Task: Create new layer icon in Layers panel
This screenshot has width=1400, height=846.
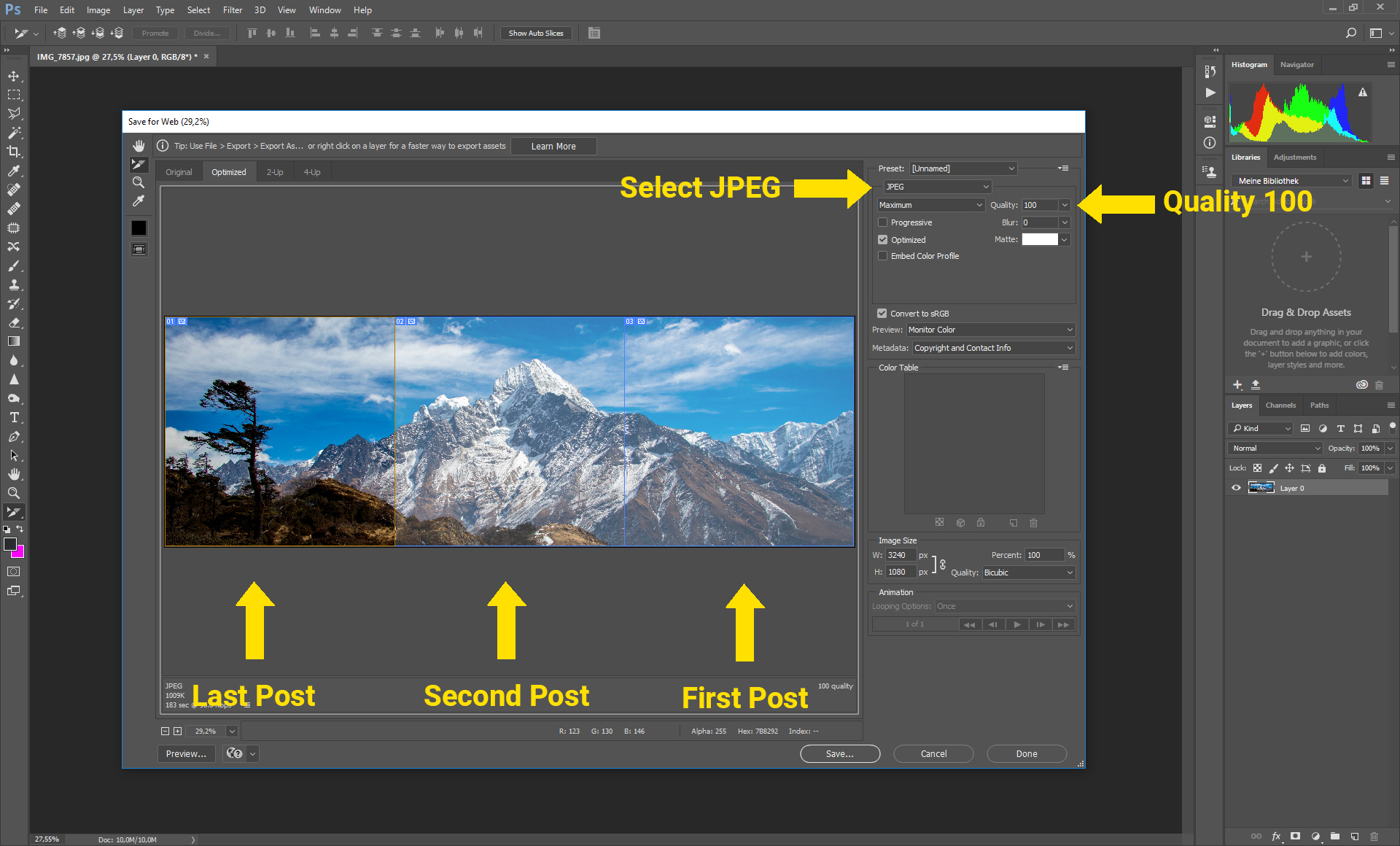Action: click(x=1355, y=837)
